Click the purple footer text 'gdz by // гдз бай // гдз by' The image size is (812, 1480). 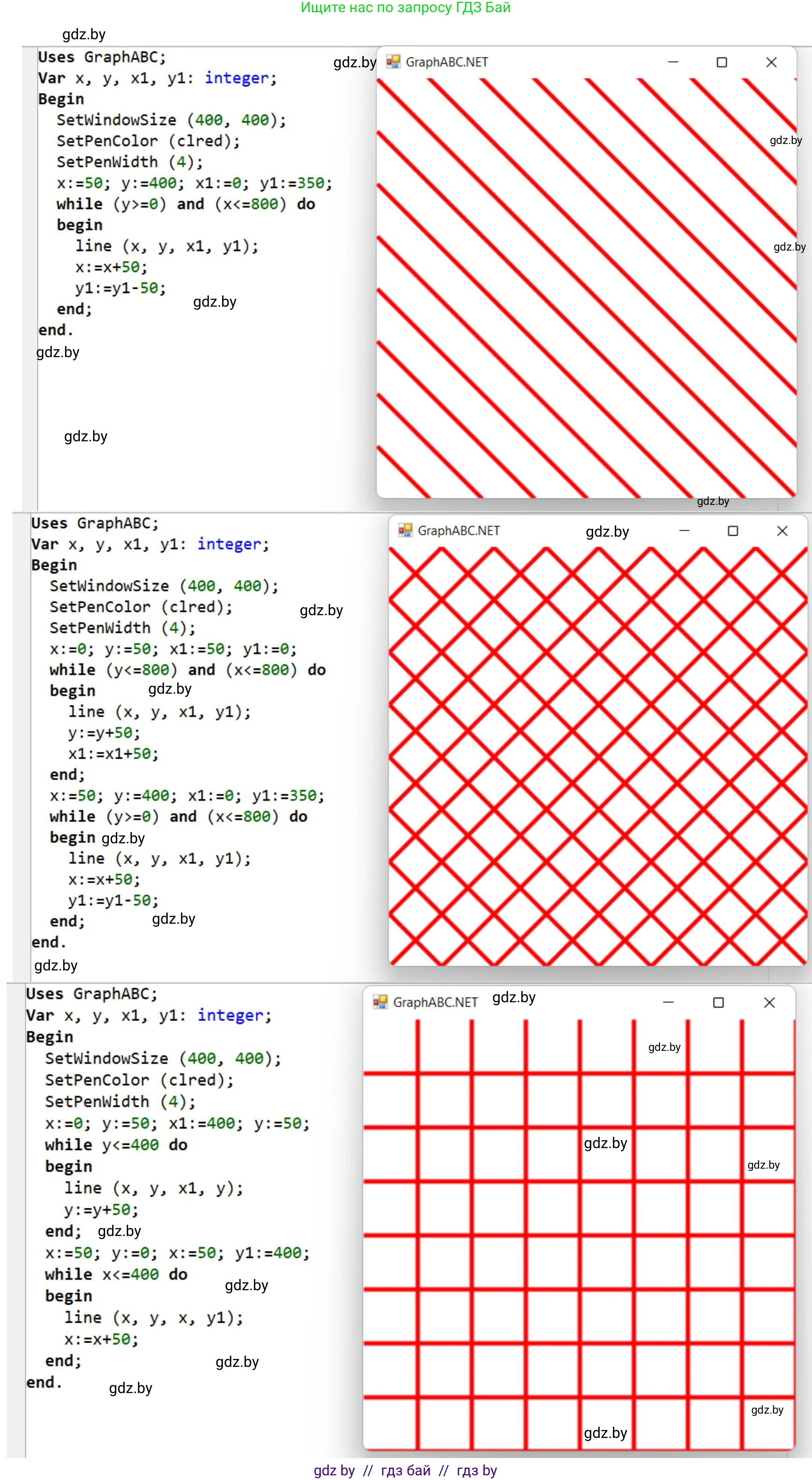pyautogui.click(x=405, y=1470)
